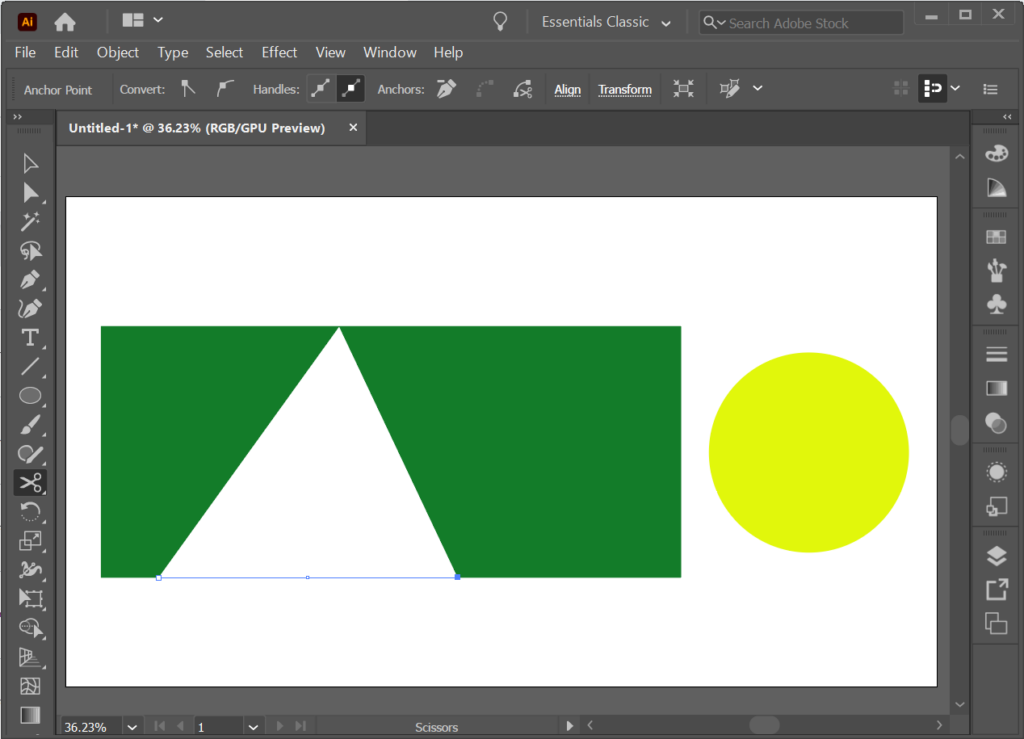
Task: Enable convert selected anchors to smooth
Action: (x=225, y=89)
